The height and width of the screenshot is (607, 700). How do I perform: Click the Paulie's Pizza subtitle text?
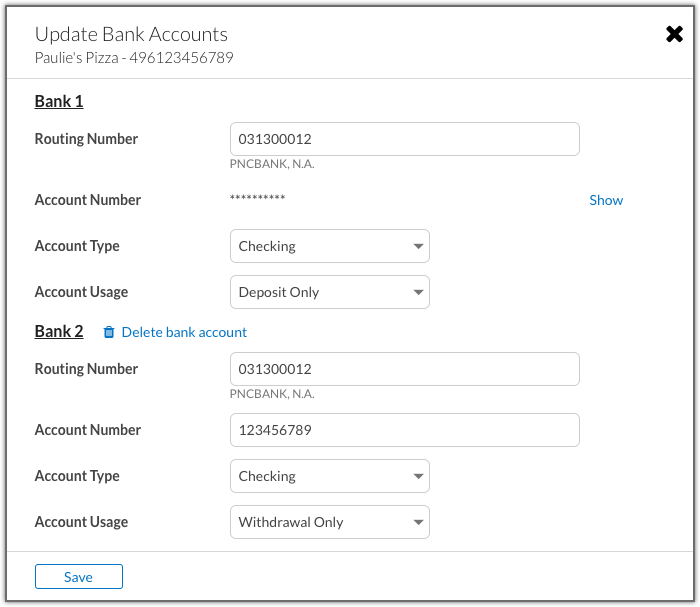134,58
